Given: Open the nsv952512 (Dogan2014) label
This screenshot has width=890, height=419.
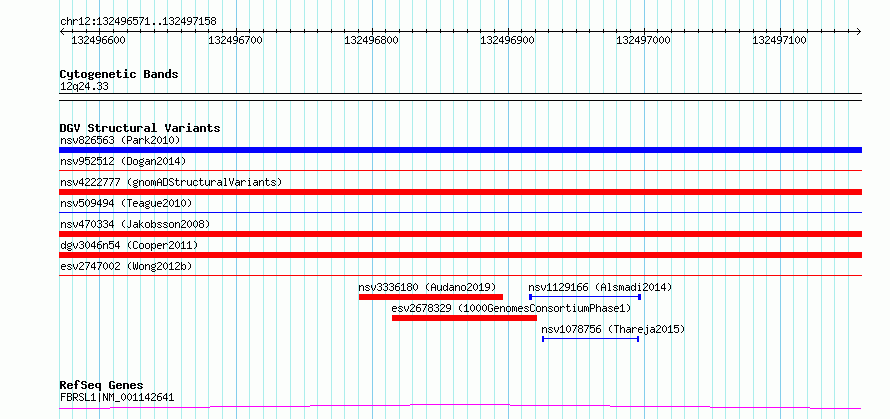Looking at the screenshot, I should pos(123,161).
